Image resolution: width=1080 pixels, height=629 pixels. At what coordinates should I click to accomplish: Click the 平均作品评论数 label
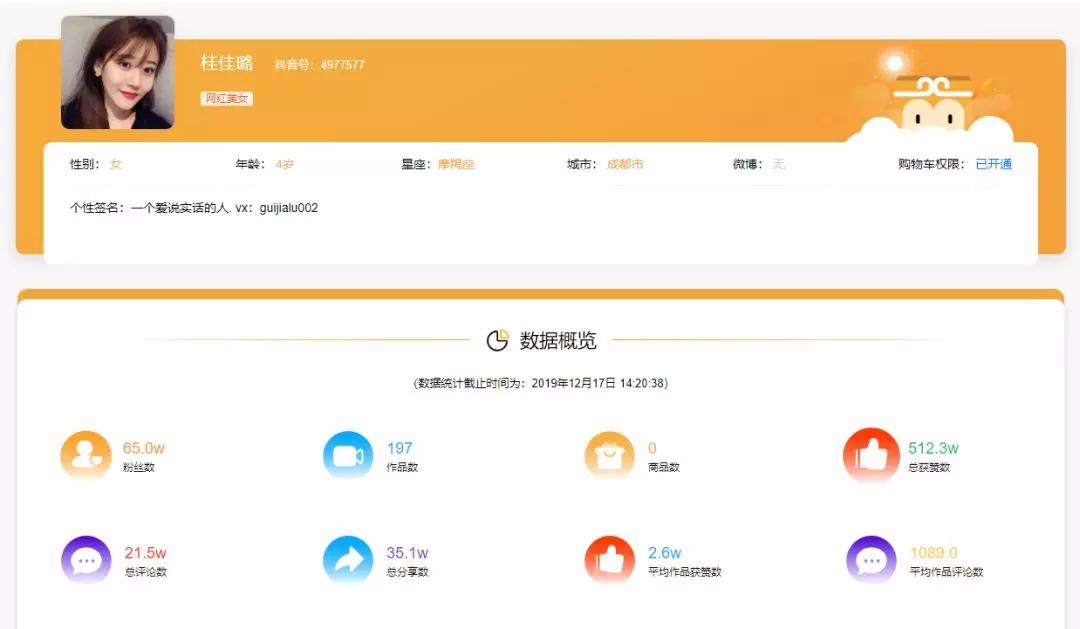946,572
